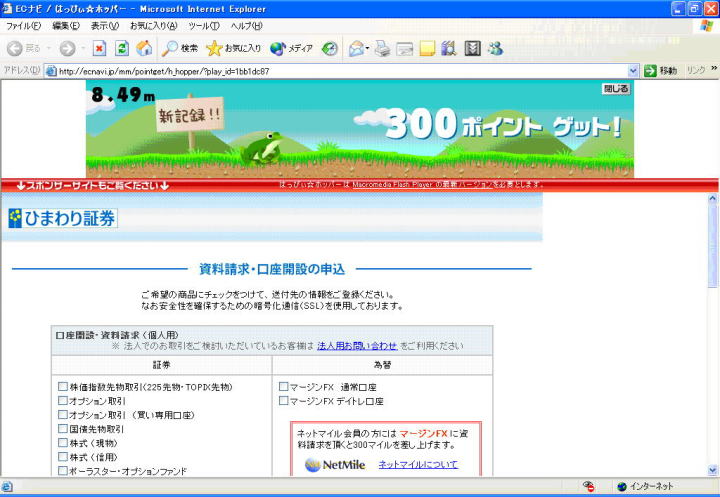720x497 pixels.
Task: Click the Forward navigation arrow
Action: click(68, 48)
